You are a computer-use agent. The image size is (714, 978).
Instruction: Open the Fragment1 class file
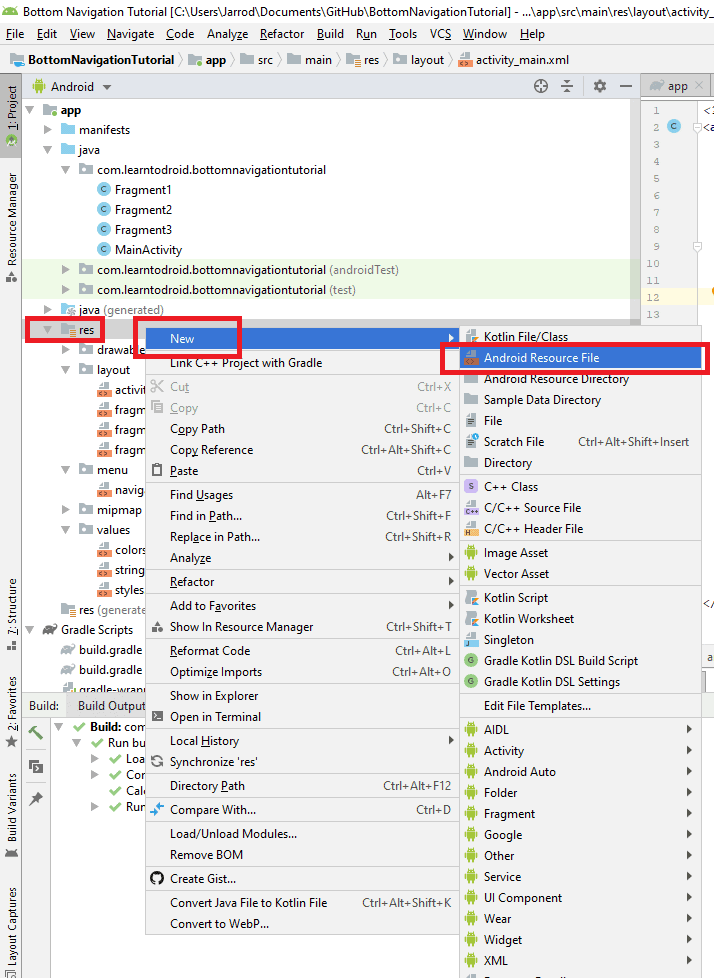pos(142,190)
